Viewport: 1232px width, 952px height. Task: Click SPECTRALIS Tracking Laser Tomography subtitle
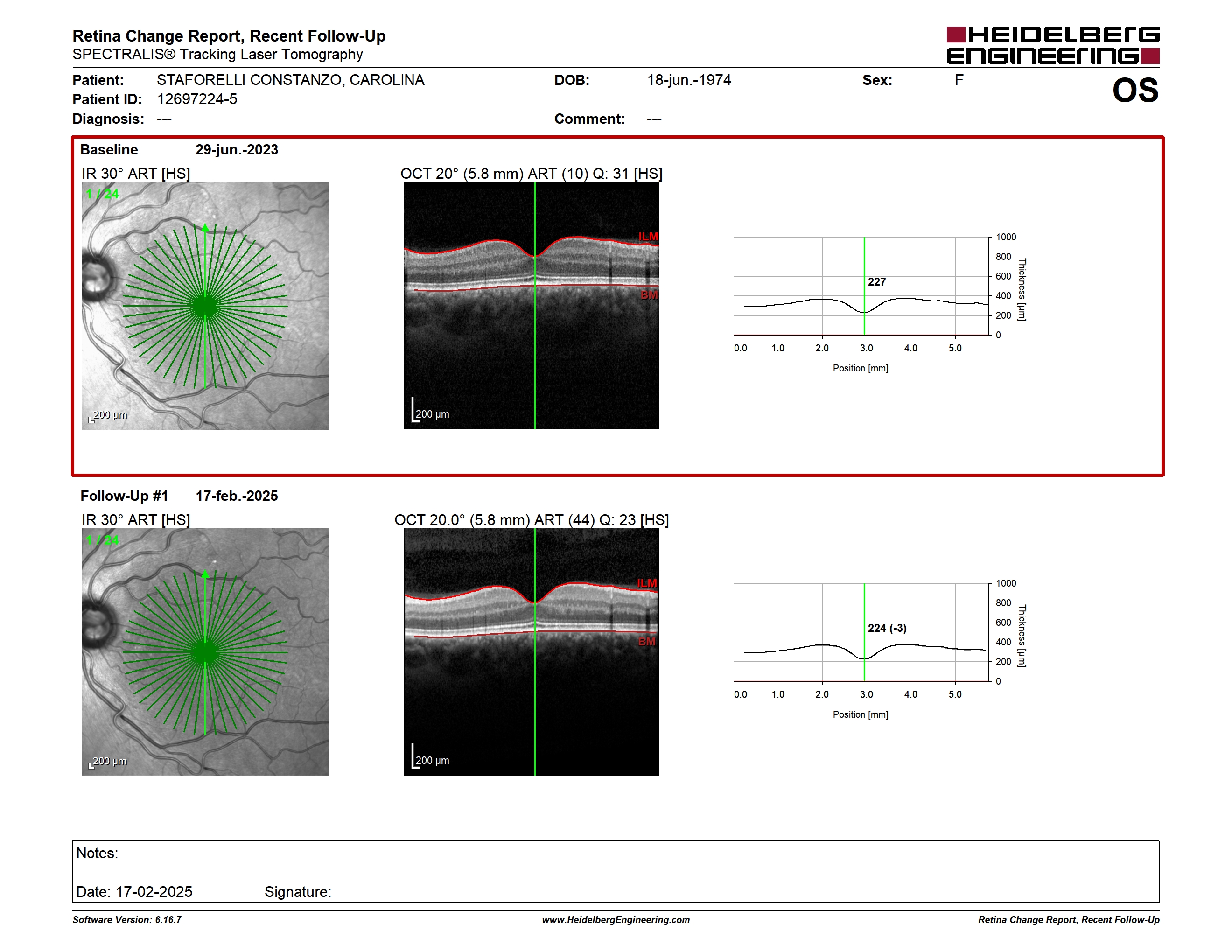218,55
